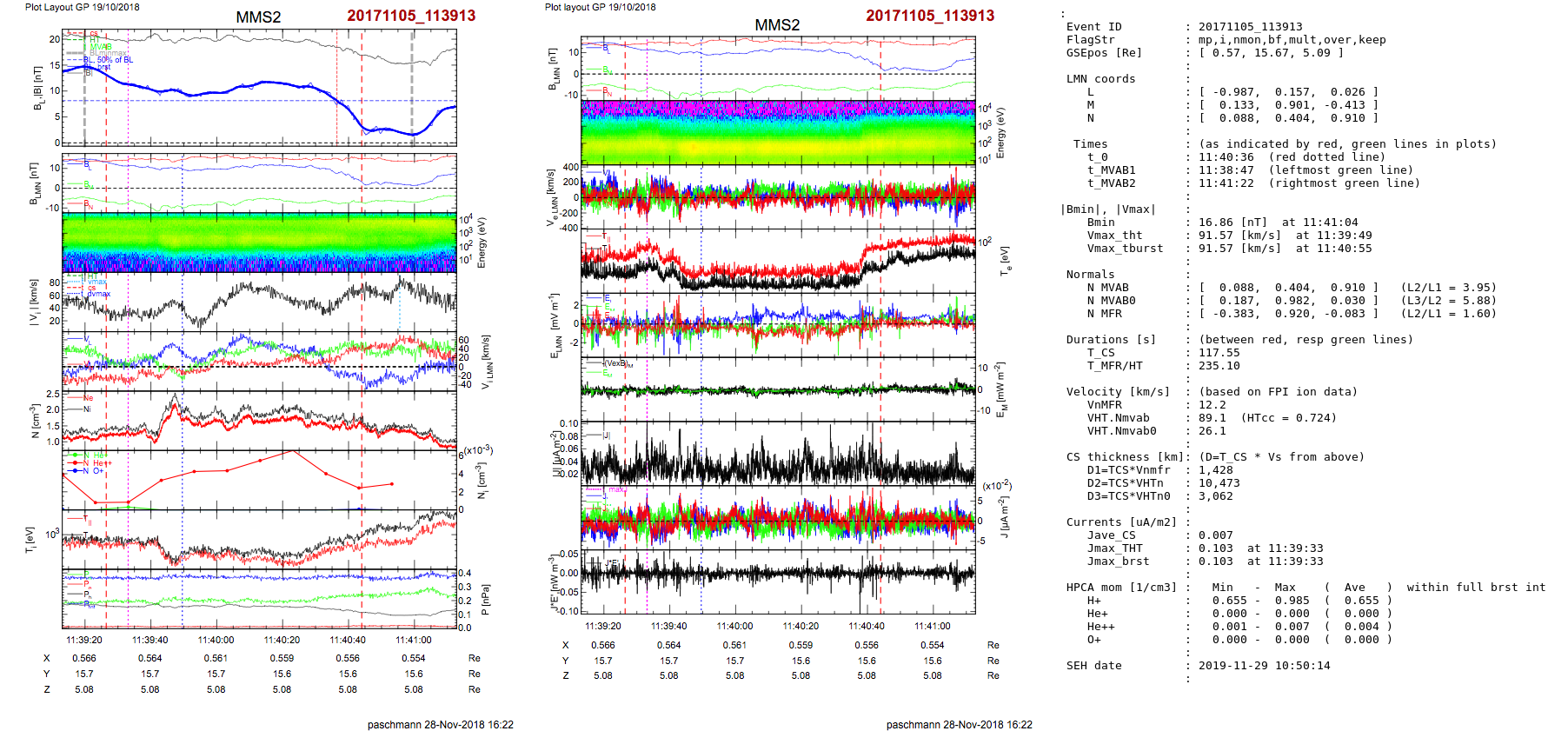Click the electron energy spectrogram in right plot
Screen dimensions: 1568x731
[x=778, y=133]
